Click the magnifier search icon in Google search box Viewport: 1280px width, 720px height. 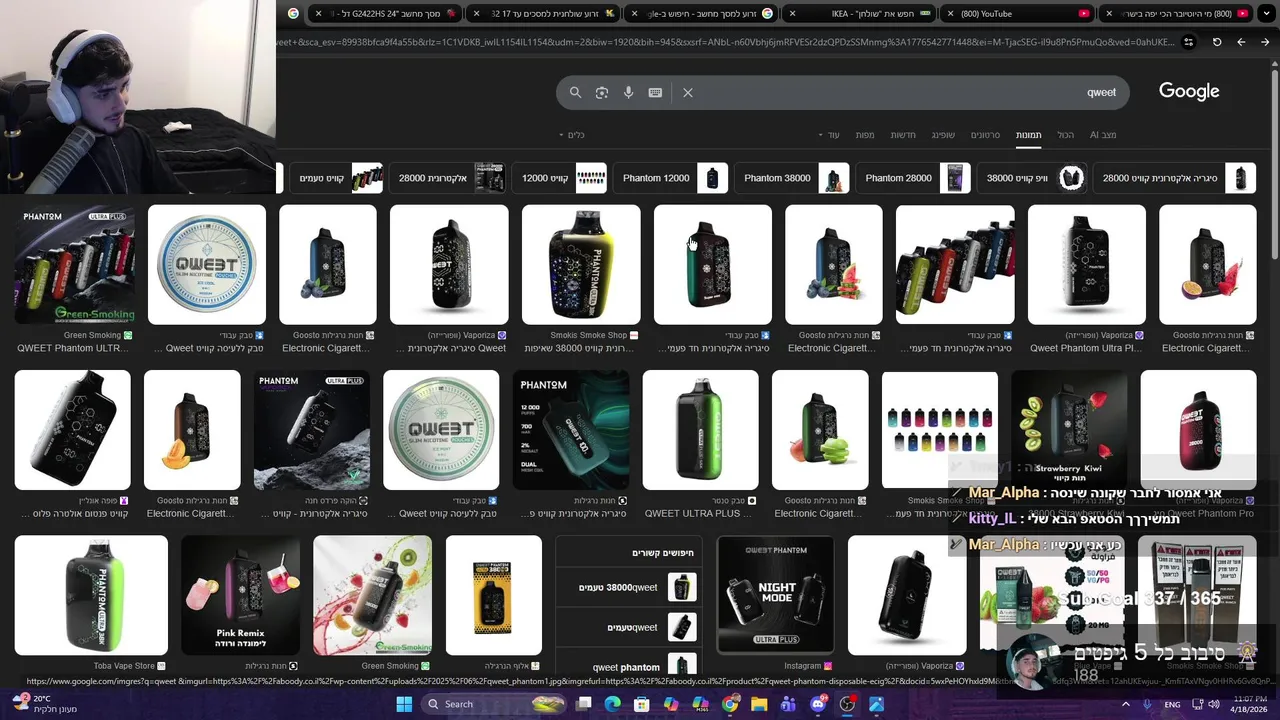(x=575, y=92)
